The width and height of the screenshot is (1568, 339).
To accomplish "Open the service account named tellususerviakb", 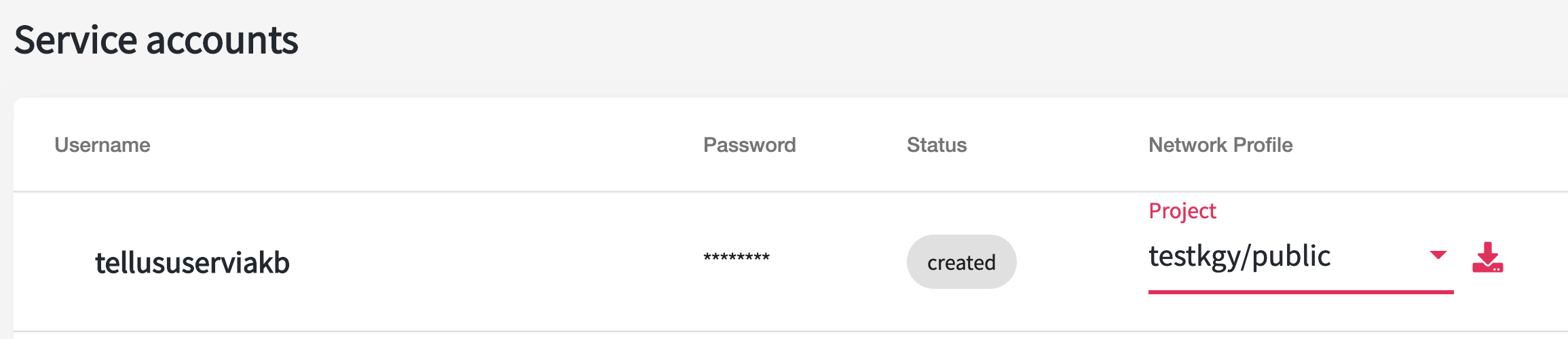I will [x=192, y=262].
